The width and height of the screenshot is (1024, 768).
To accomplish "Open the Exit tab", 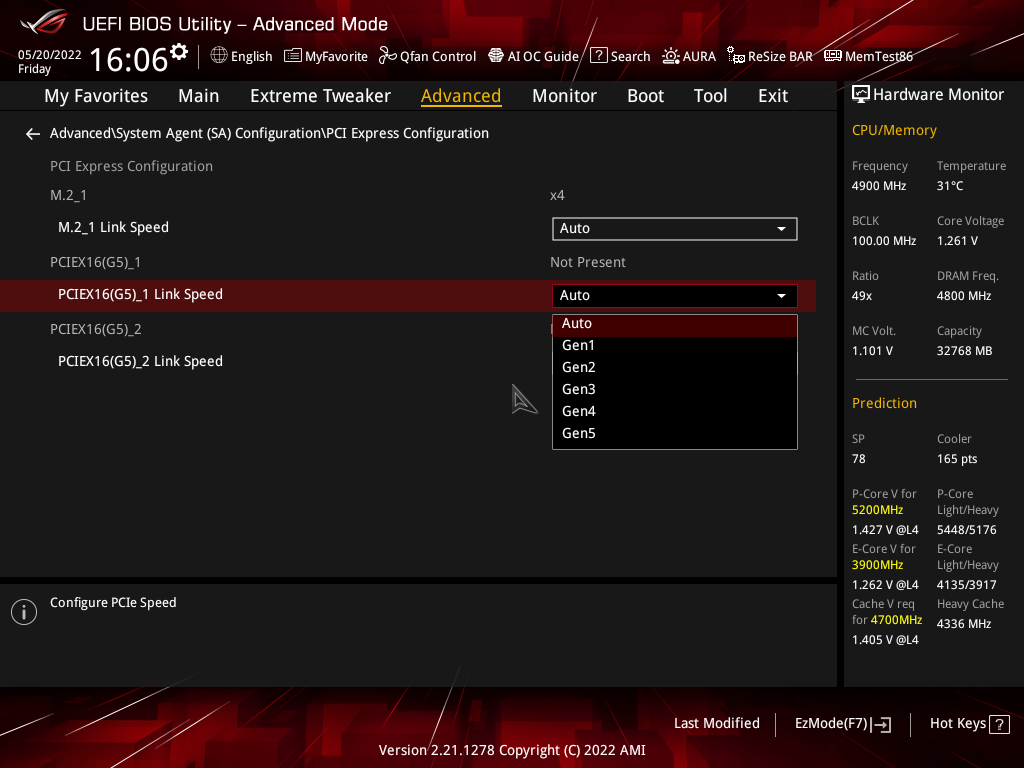I will coord(773,96).
